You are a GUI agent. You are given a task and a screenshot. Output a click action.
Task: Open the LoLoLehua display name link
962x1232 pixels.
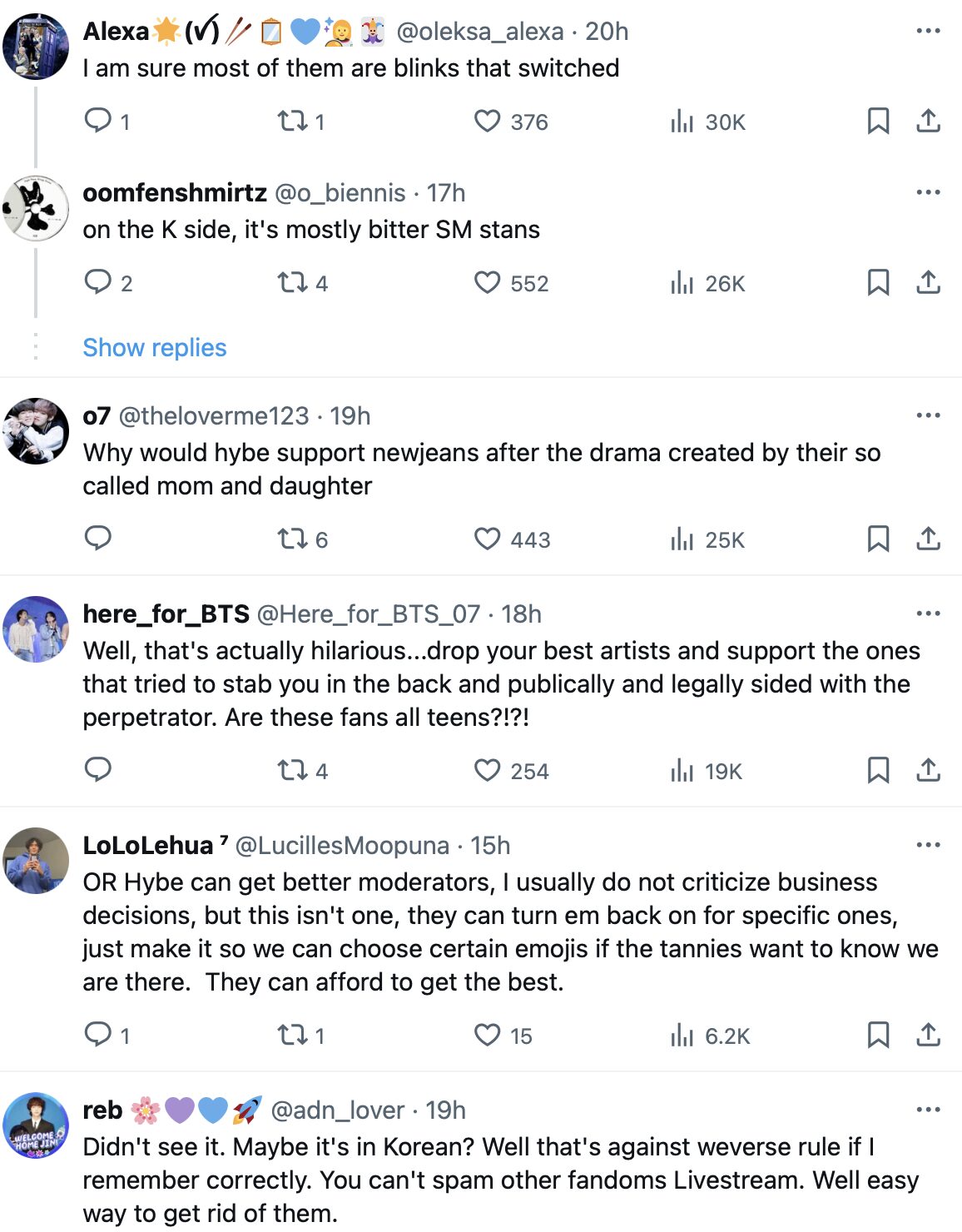(148, 846)
